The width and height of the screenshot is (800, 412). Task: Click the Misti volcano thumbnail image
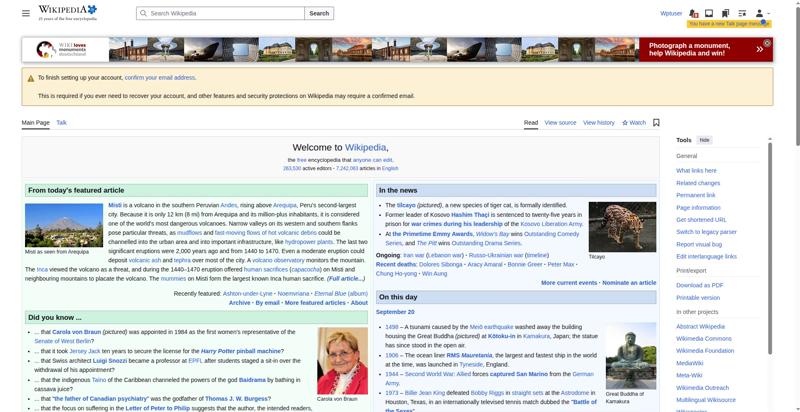click(64, 225)
